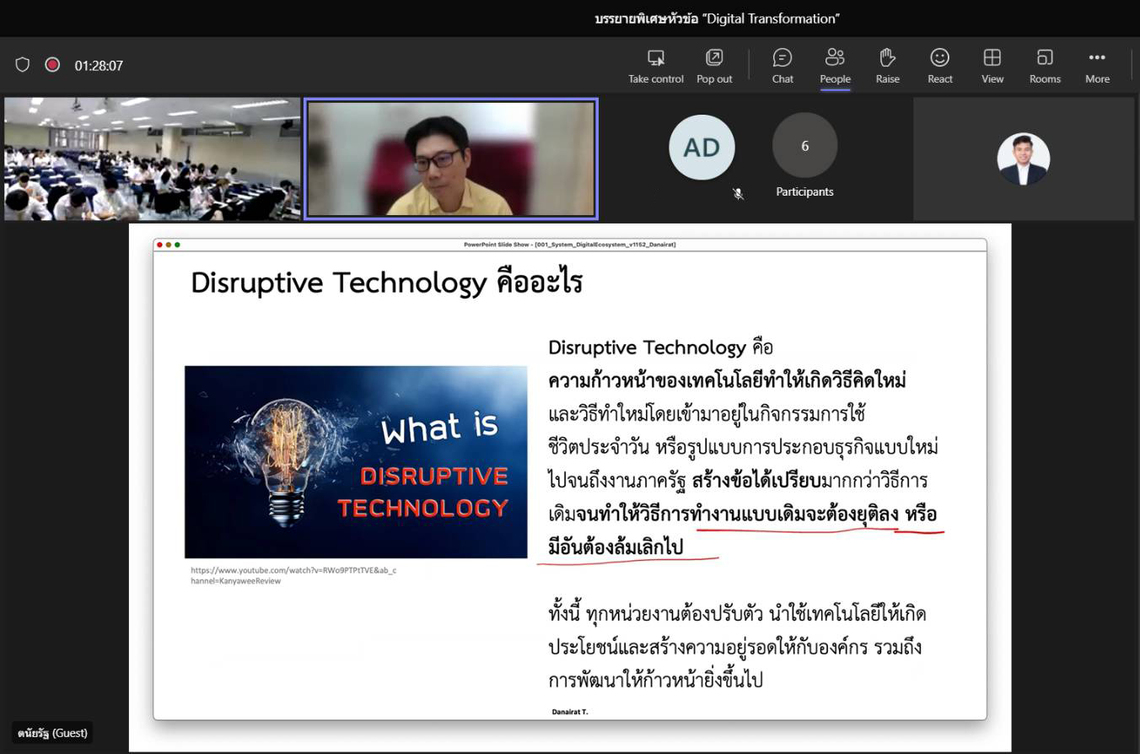
Task: Raise your hand in the meeting
Action: [887, 65]
